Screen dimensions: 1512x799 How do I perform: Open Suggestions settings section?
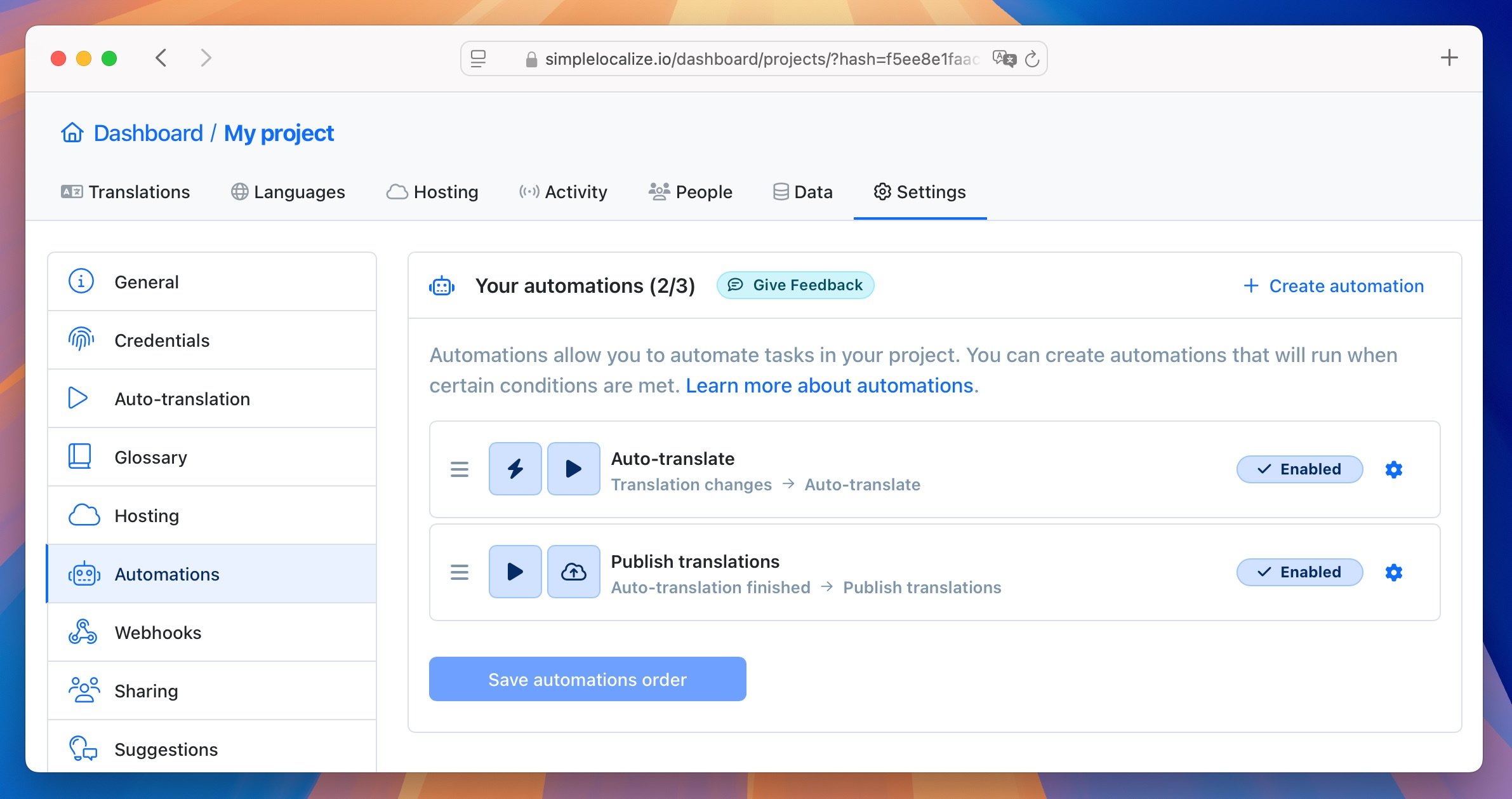tap(212, 747)
